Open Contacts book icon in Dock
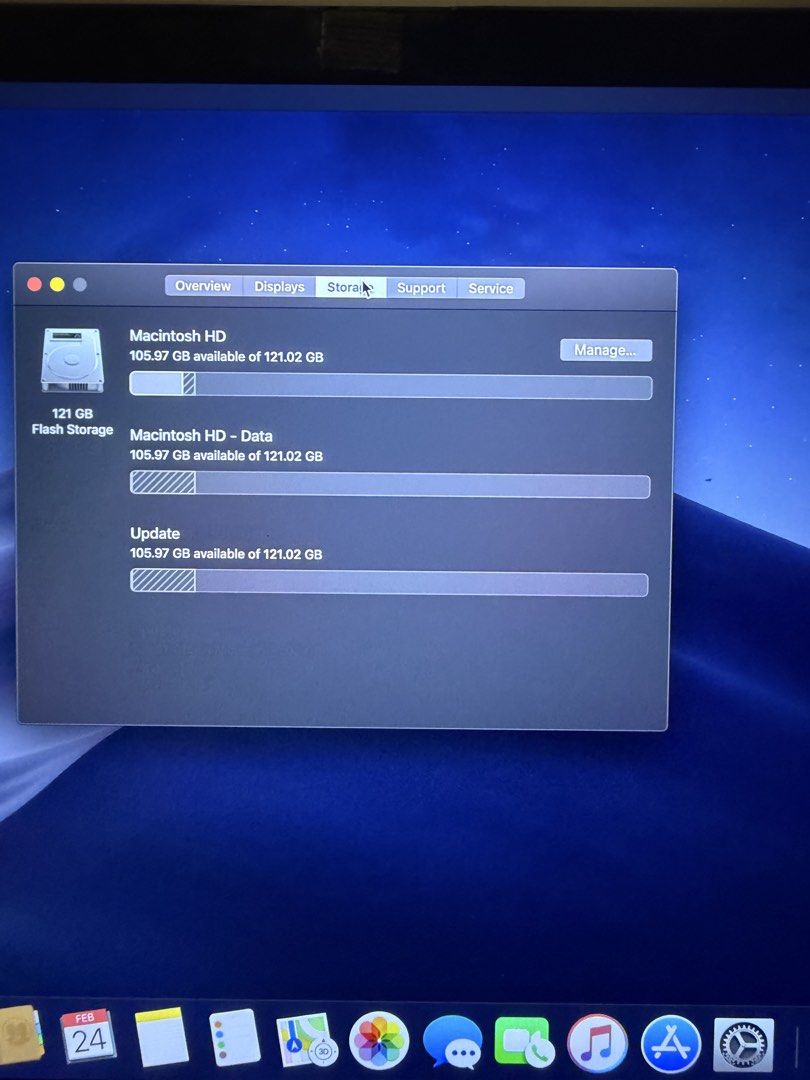The image size is (810, 1080). pos(21,1035)
